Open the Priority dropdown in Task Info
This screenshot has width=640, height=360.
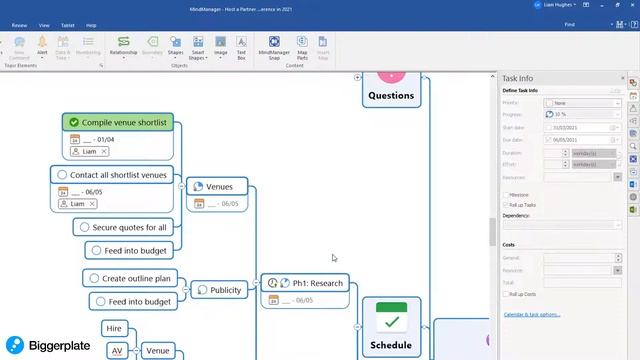coord(582,103)
